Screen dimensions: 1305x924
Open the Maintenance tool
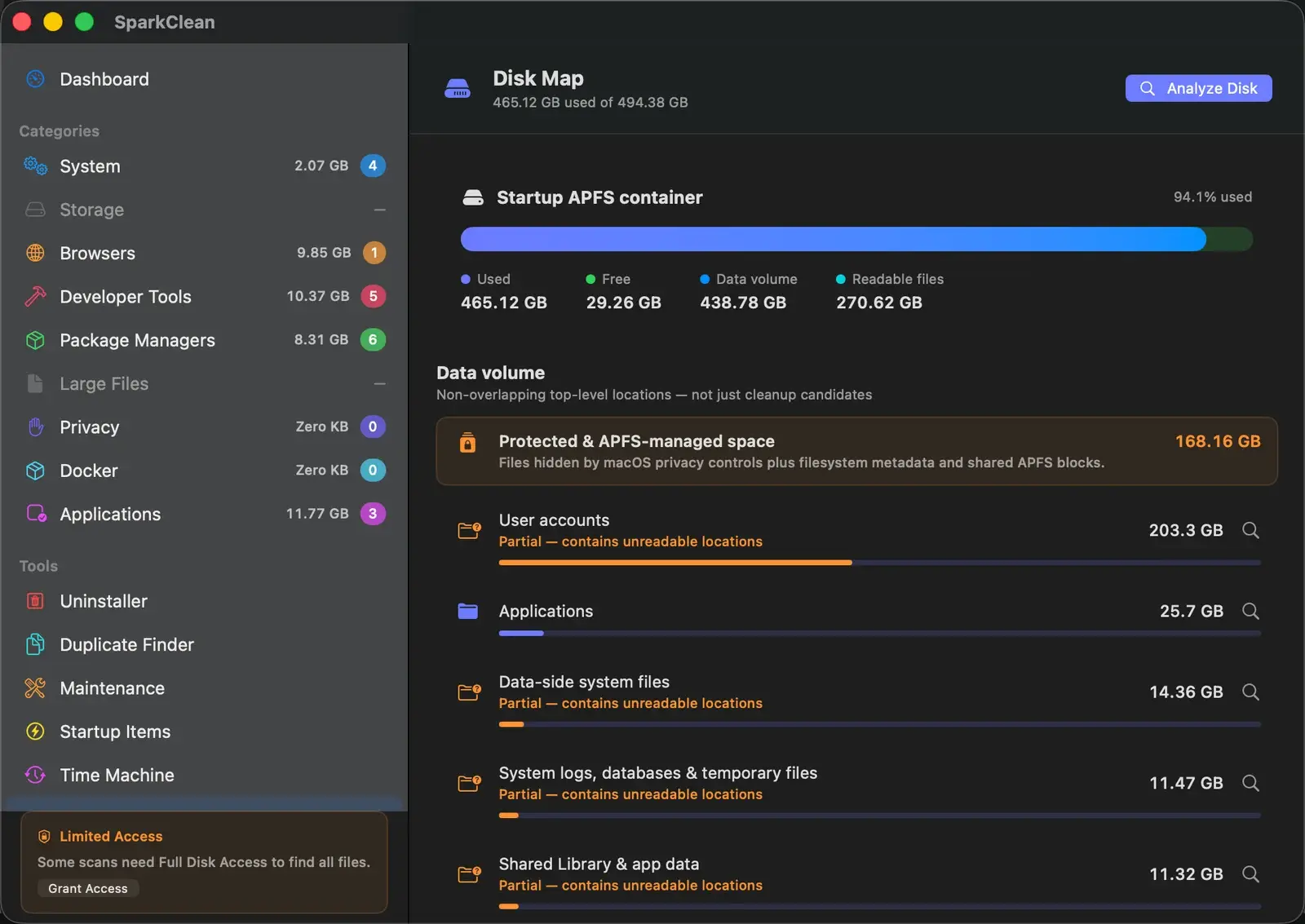[x=204, y=688]
